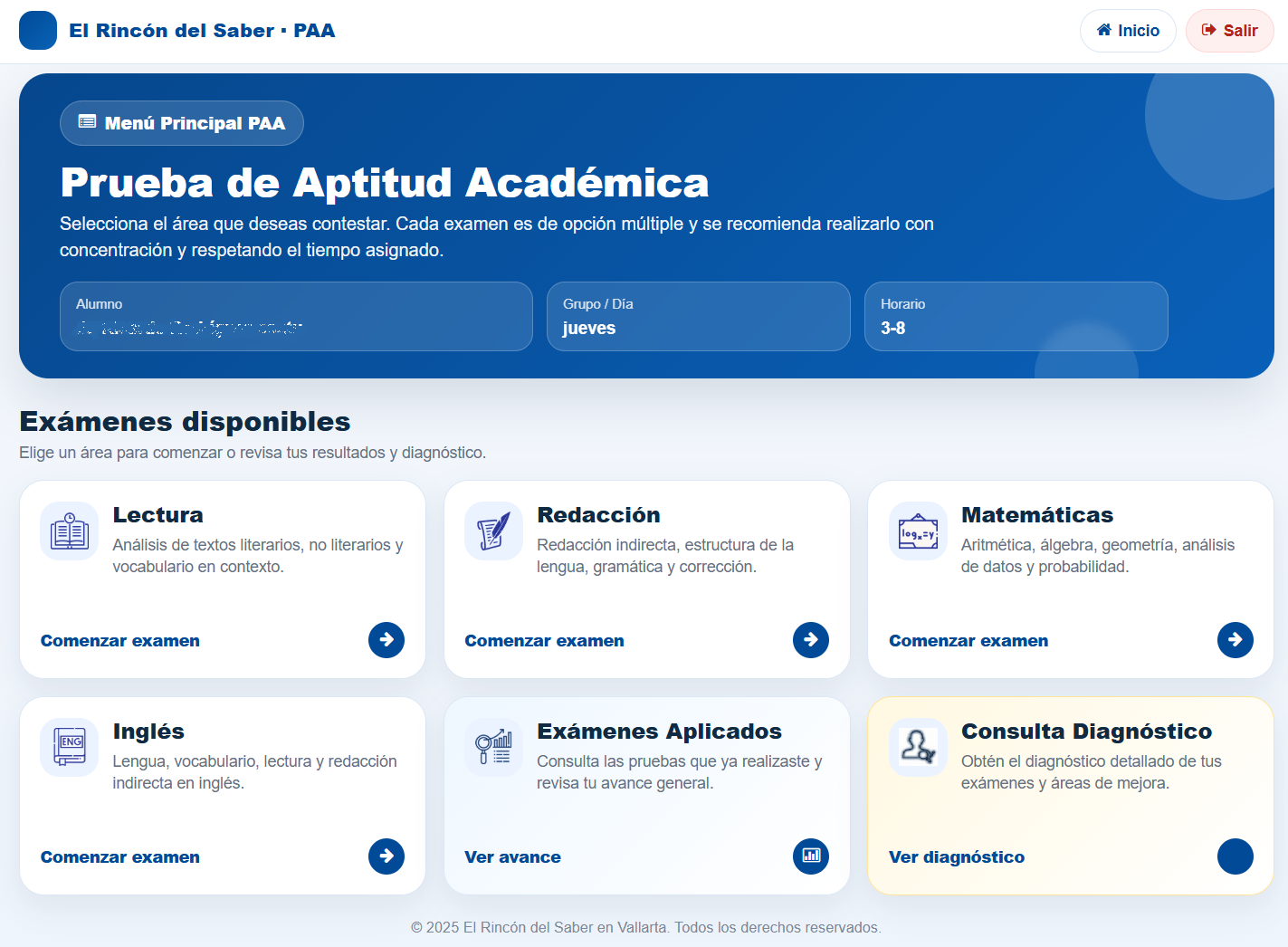Click the Grupo / Día box showing jueves
The height and width of the screenshot is (947, 1288).
point(699,316)
